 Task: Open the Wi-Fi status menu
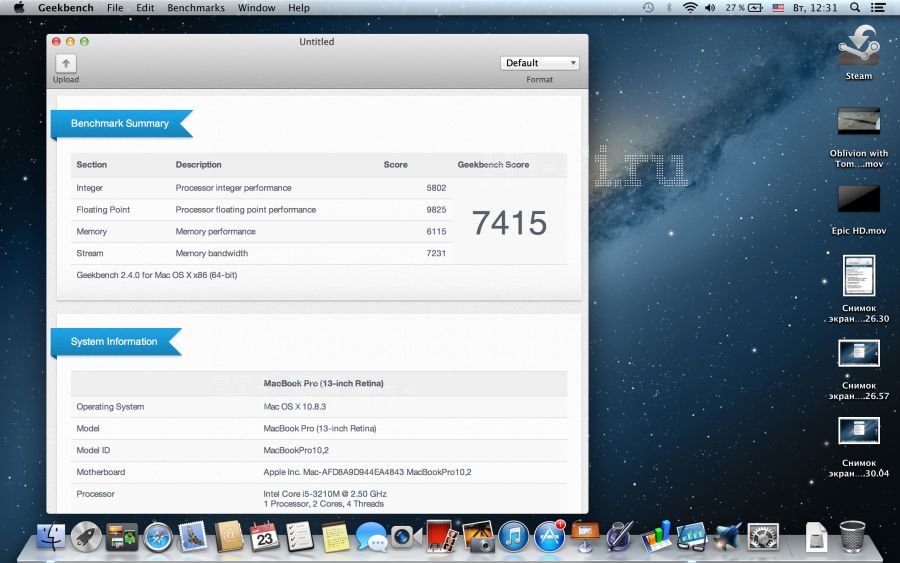click(x=690, y=8)
